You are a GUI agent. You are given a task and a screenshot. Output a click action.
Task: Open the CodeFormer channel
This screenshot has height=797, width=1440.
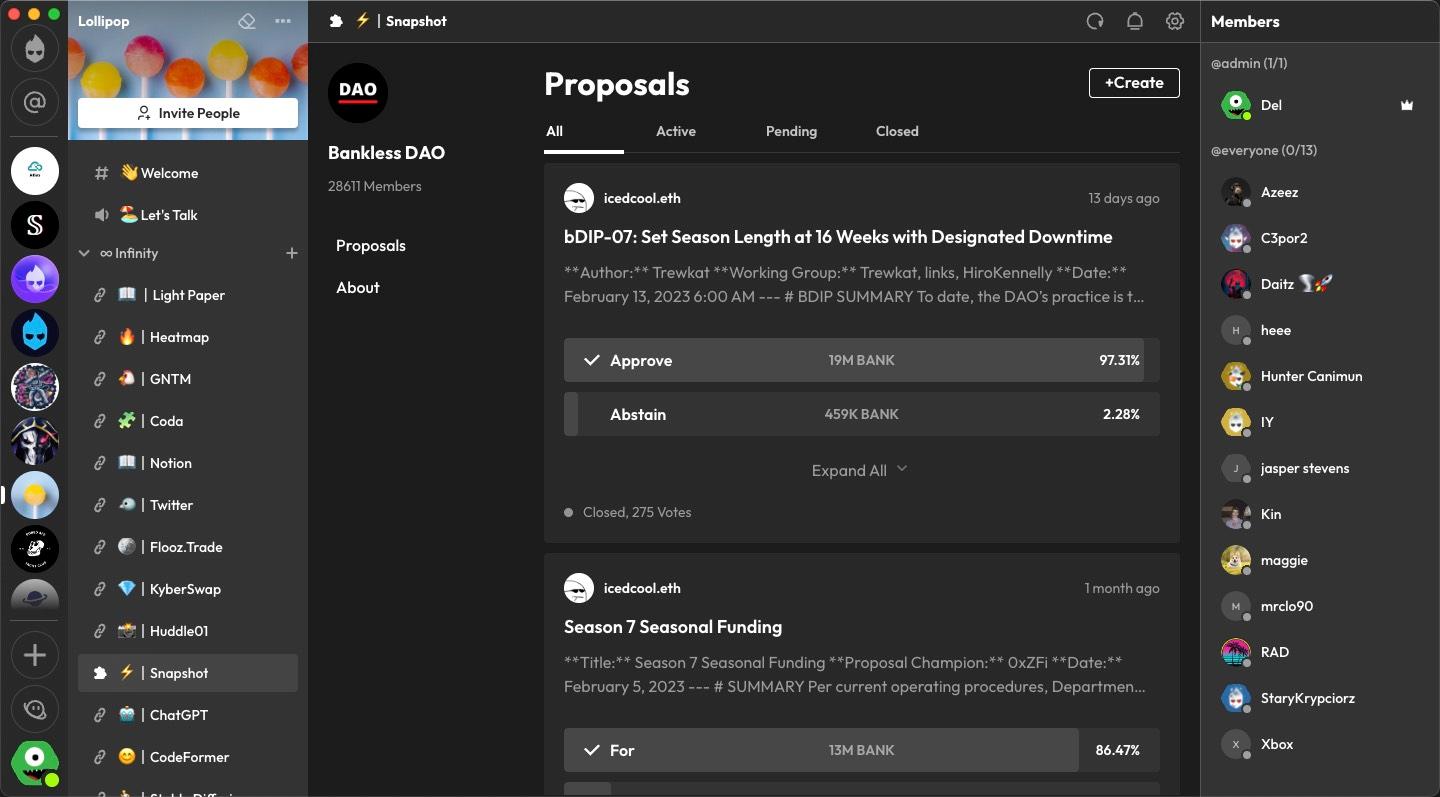[x=188, y=757]
